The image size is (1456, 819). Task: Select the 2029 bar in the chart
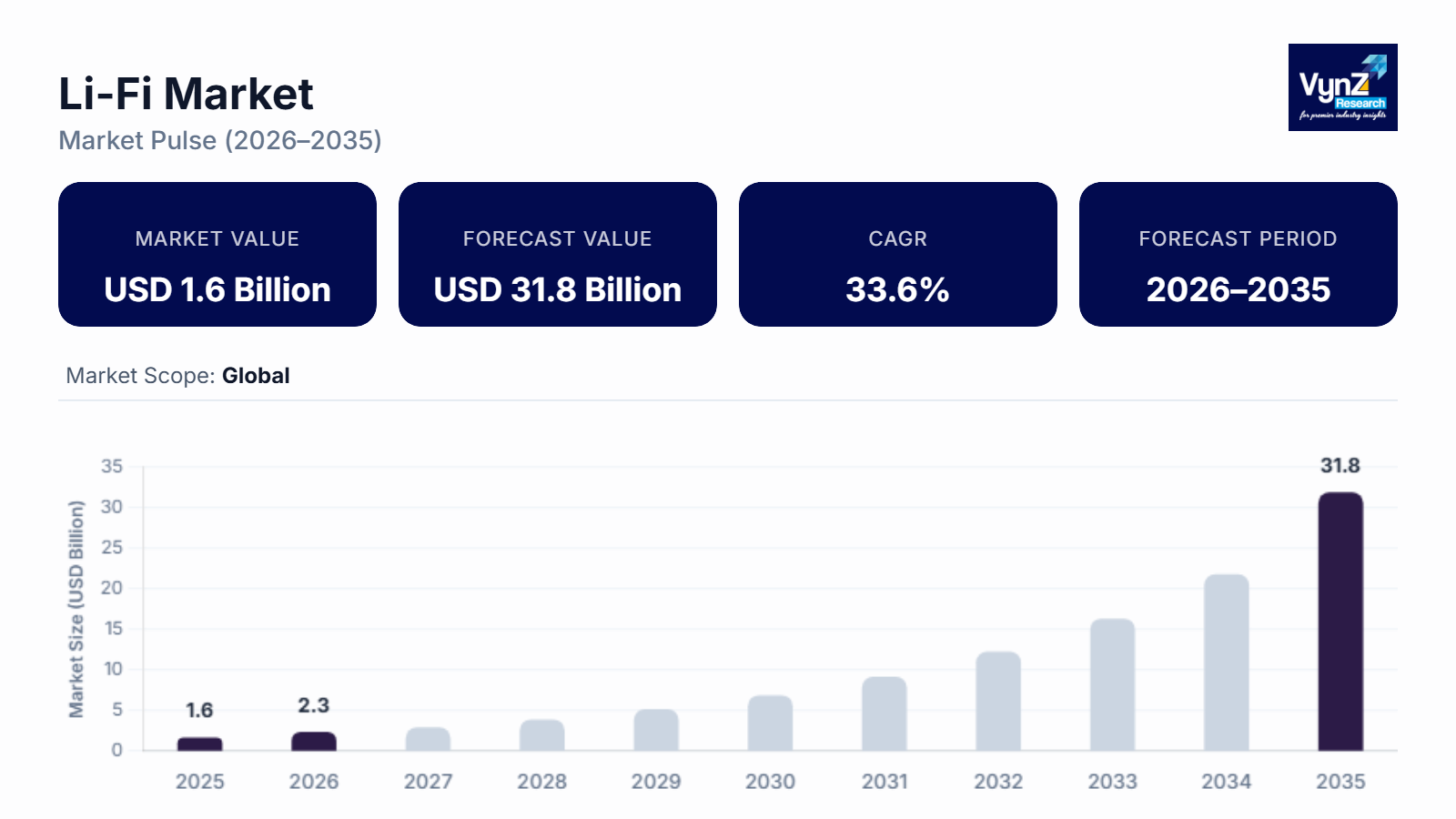(x=657, y=729)
